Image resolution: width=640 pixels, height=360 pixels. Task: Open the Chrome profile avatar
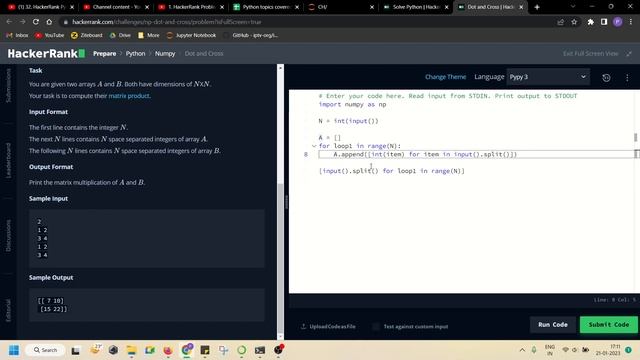click(x=618, y=22)
